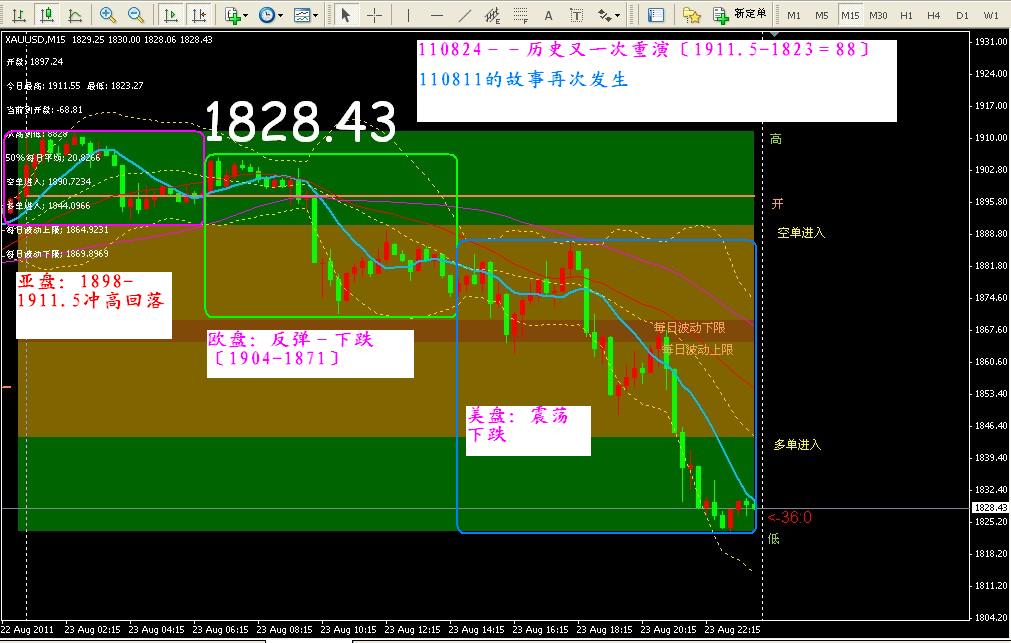Click the zoom out magnifier
This screenshot has width=1011, height=643.
(x=135, y=15)
